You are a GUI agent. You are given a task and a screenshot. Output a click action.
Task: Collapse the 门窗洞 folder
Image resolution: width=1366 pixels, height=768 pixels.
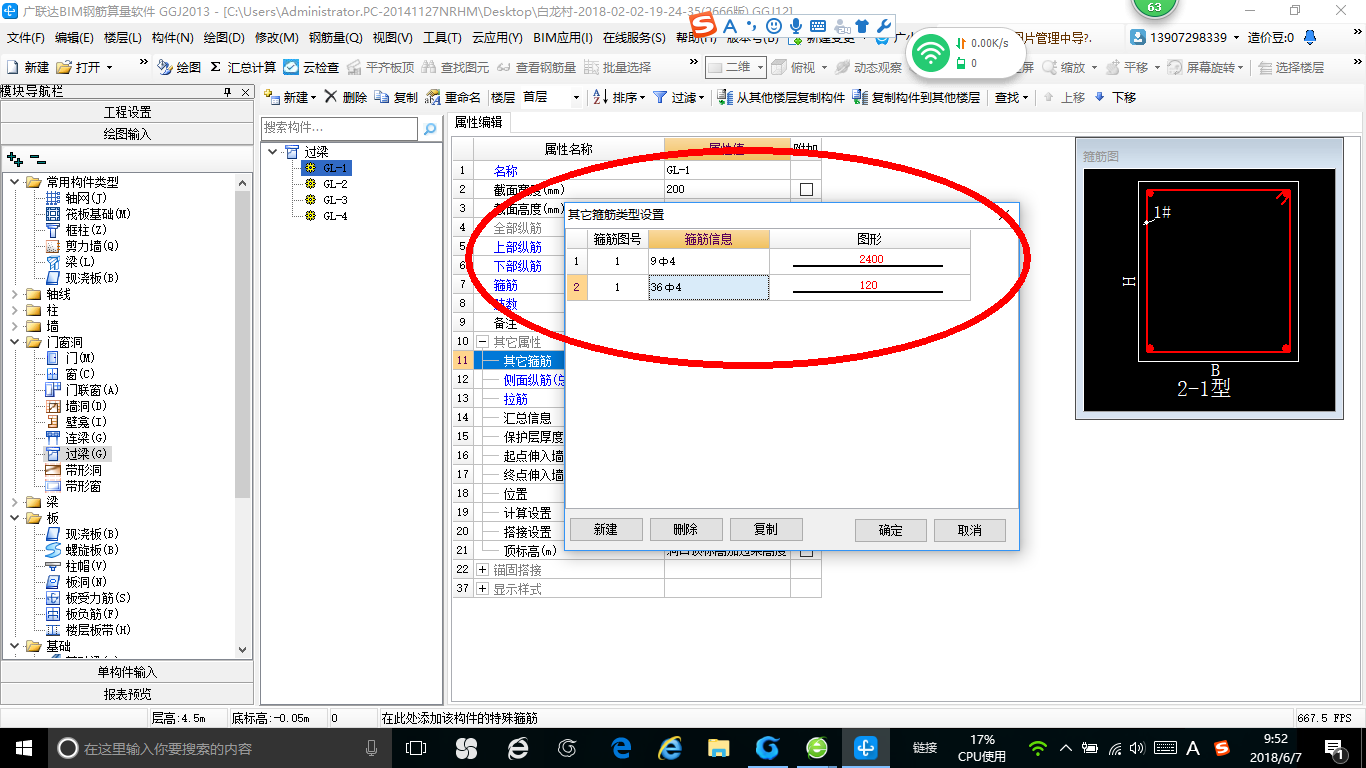coord(15,342)
